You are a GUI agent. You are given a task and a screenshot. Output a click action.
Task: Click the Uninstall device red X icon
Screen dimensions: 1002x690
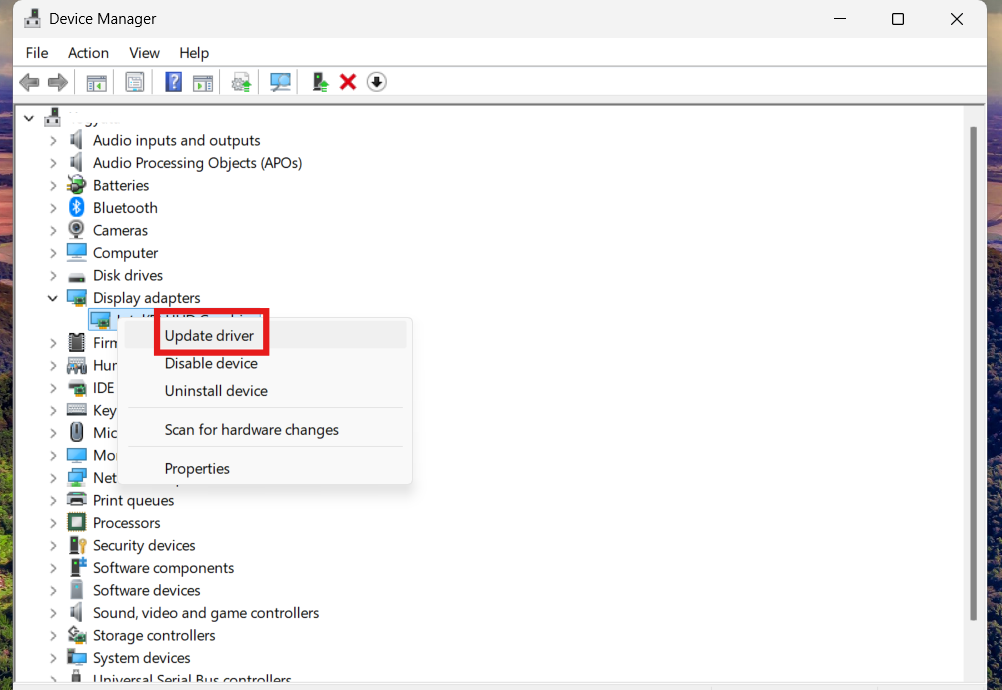[x=347, y=82]
